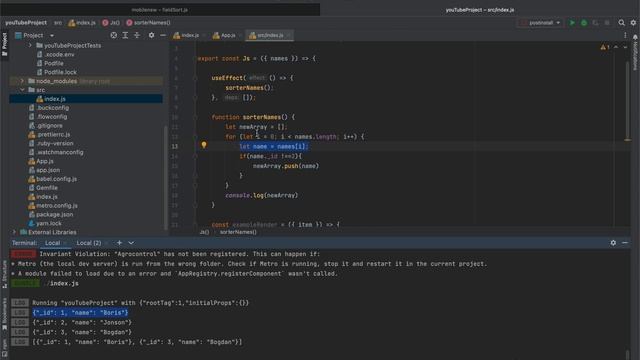Collapse all in Project panel
The image size is (640, 360).
[x=137, y=36]
